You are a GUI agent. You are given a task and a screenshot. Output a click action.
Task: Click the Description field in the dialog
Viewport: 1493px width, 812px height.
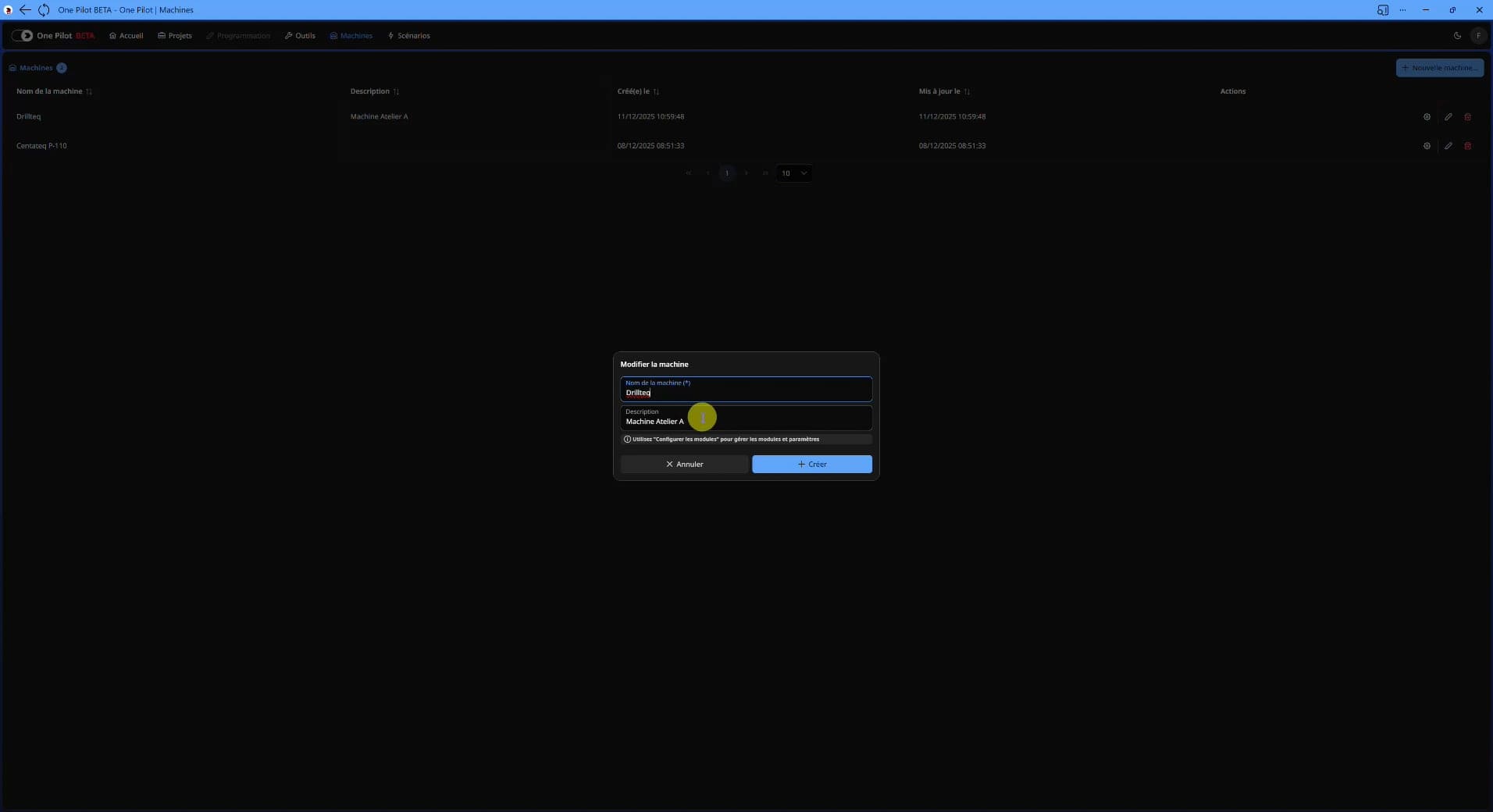coord(746,418)
